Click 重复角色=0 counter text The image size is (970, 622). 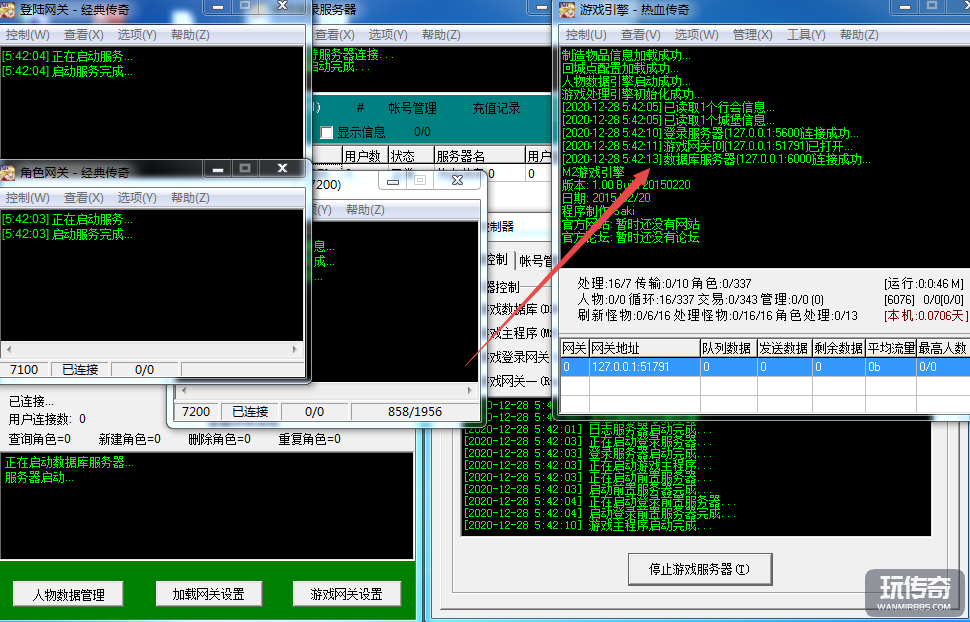coord(309,439)
